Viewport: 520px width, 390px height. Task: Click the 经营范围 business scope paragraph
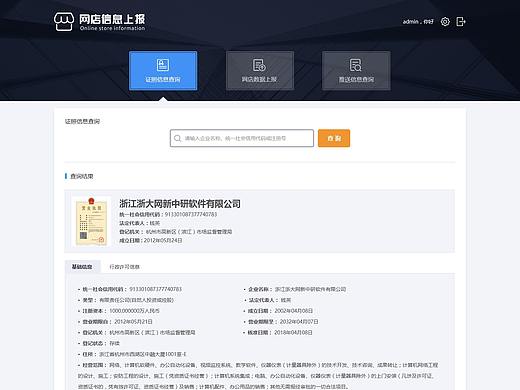258,376
